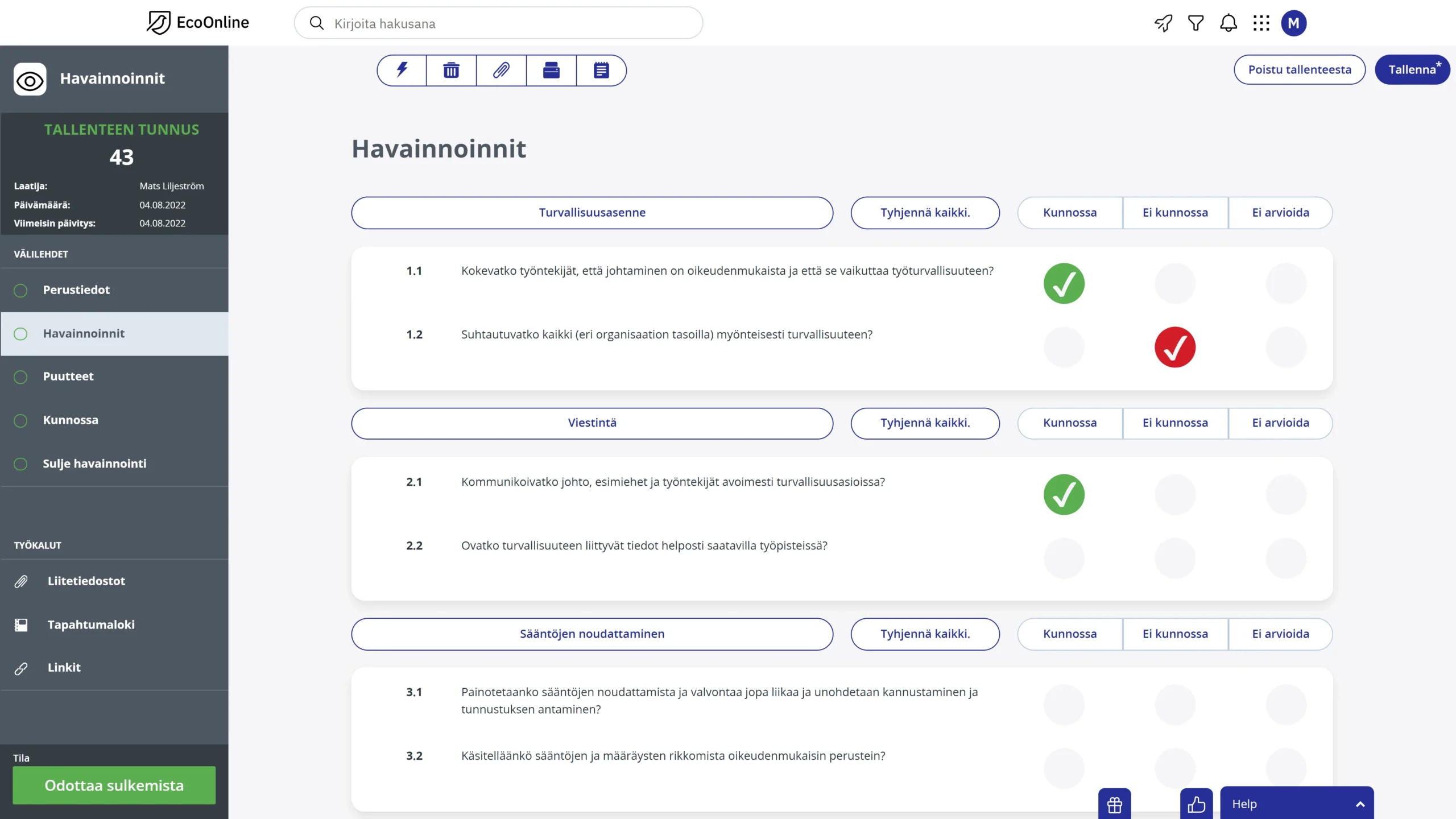1456x819 pixels.
Task: Click creator name Mats Liljeström
Action: [x=172, y=186]
